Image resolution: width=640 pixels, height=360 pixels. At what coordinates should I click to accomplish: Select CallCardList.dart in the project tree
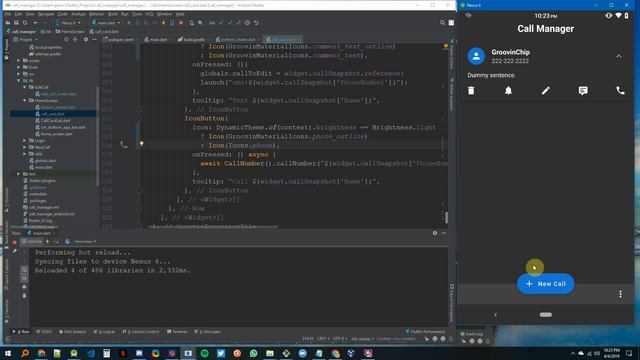55,120
